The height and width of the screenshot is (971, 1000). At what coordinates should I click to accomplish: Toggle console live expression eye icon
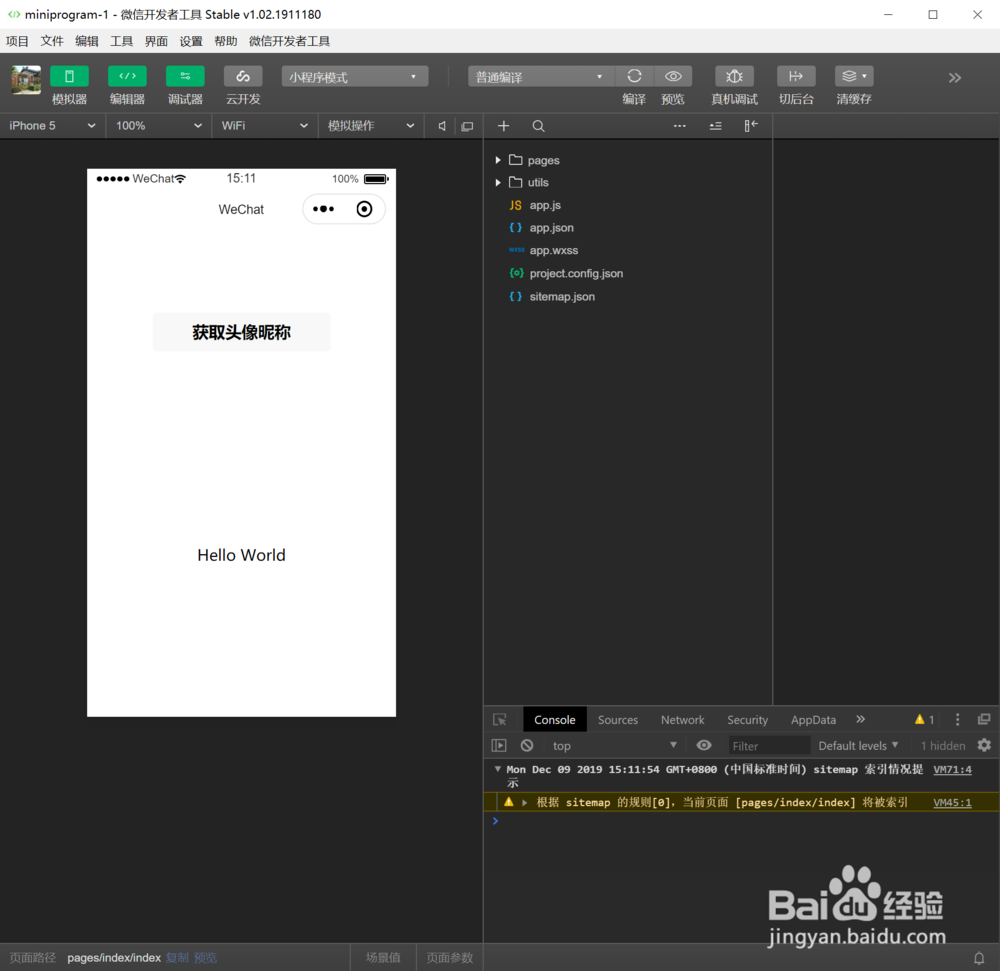pos(704,745)
